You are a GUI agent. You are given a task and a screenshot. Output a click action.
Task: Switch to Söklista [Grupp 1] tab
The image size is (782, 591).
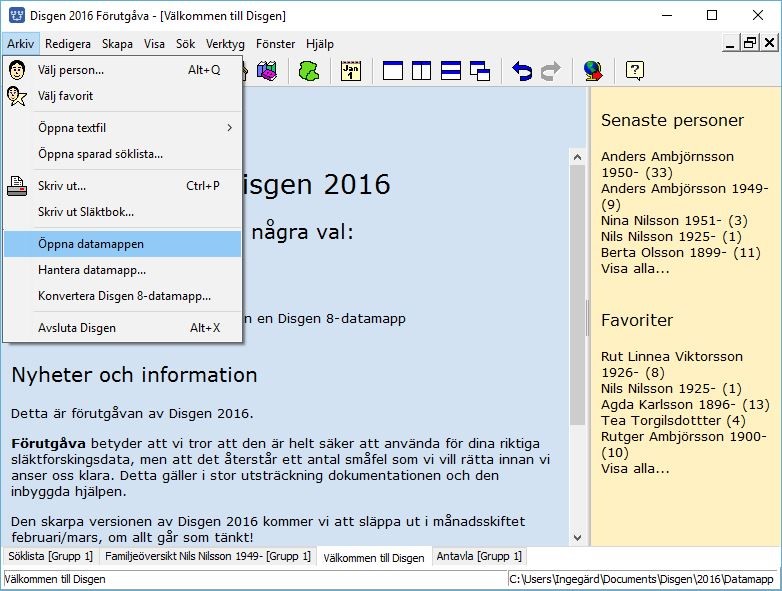pyautogui.click(x=50, y=556)
